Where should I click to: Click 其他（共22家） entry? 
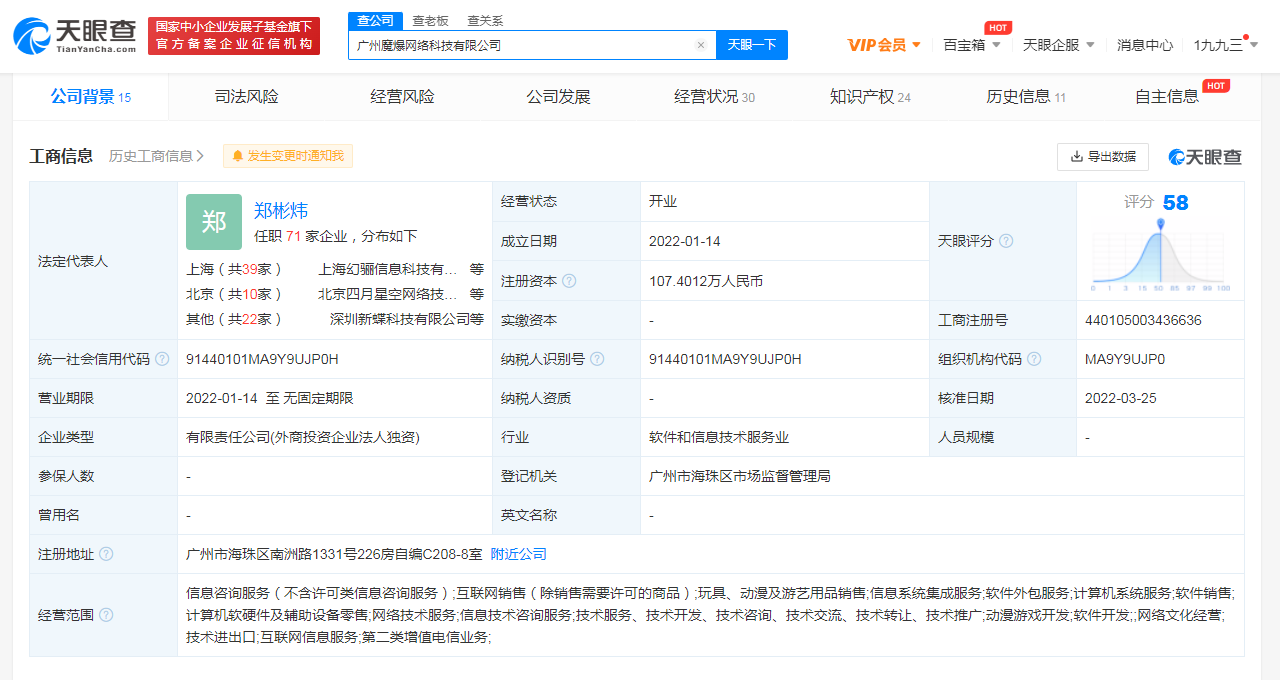[x=236, y=319]
